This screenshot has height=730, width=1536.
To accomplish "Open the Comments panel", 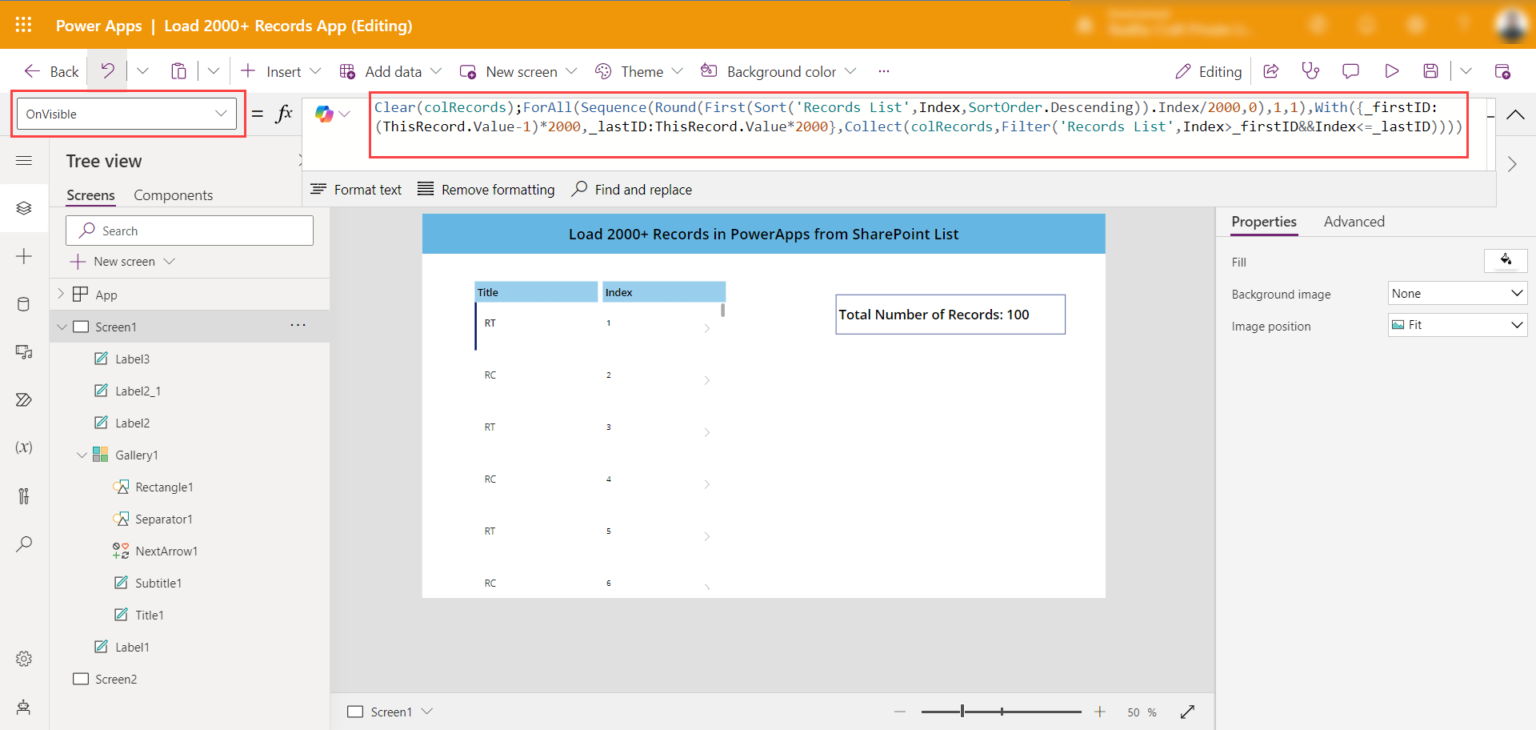I will (x=1351, y=70).
